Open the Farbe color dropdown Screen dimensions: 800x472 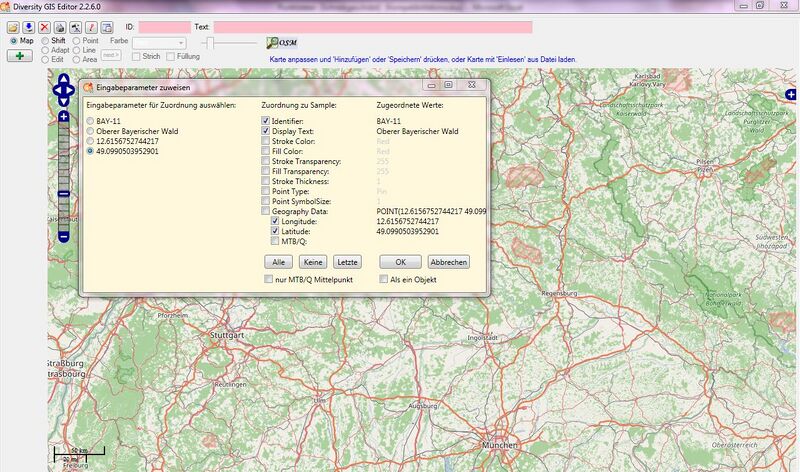(x=159, y=43)
